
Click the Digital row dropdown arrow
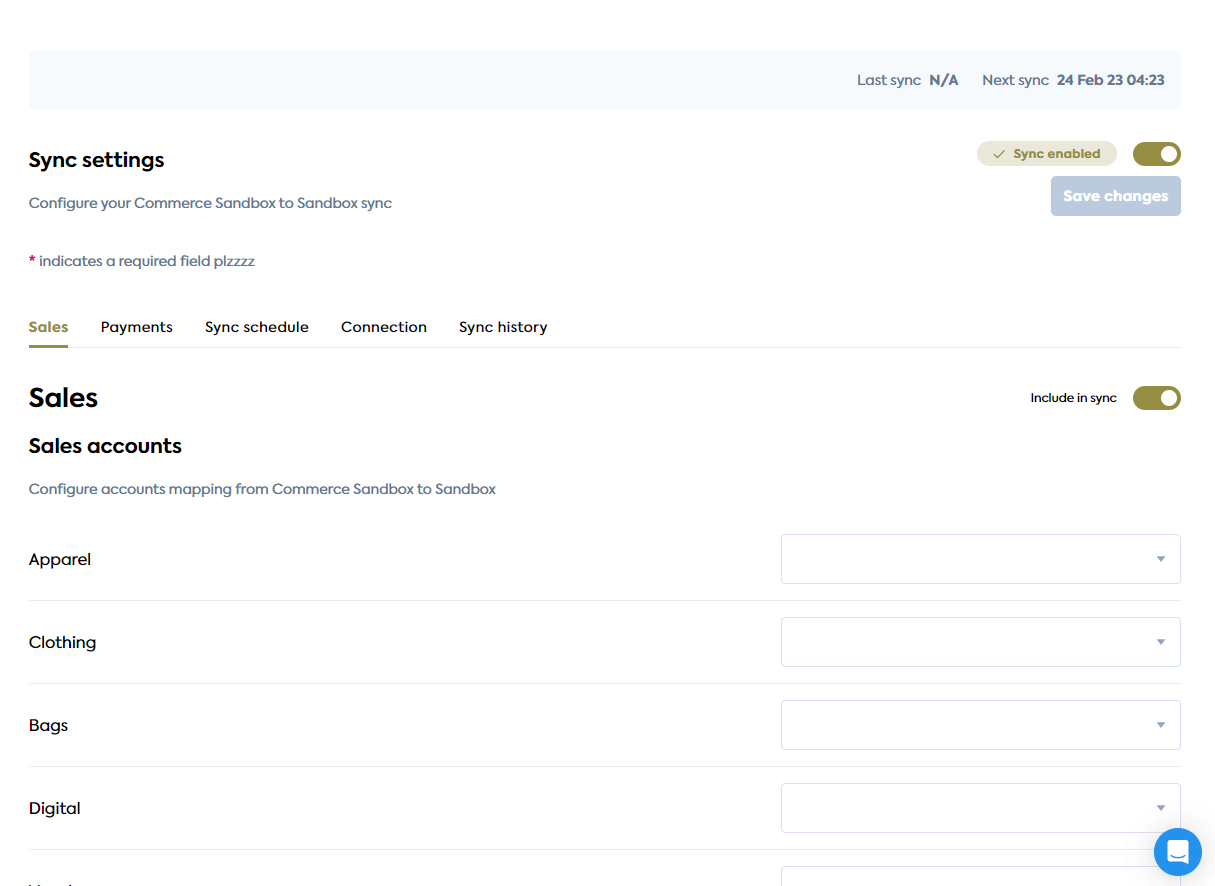coord(1160,808)
